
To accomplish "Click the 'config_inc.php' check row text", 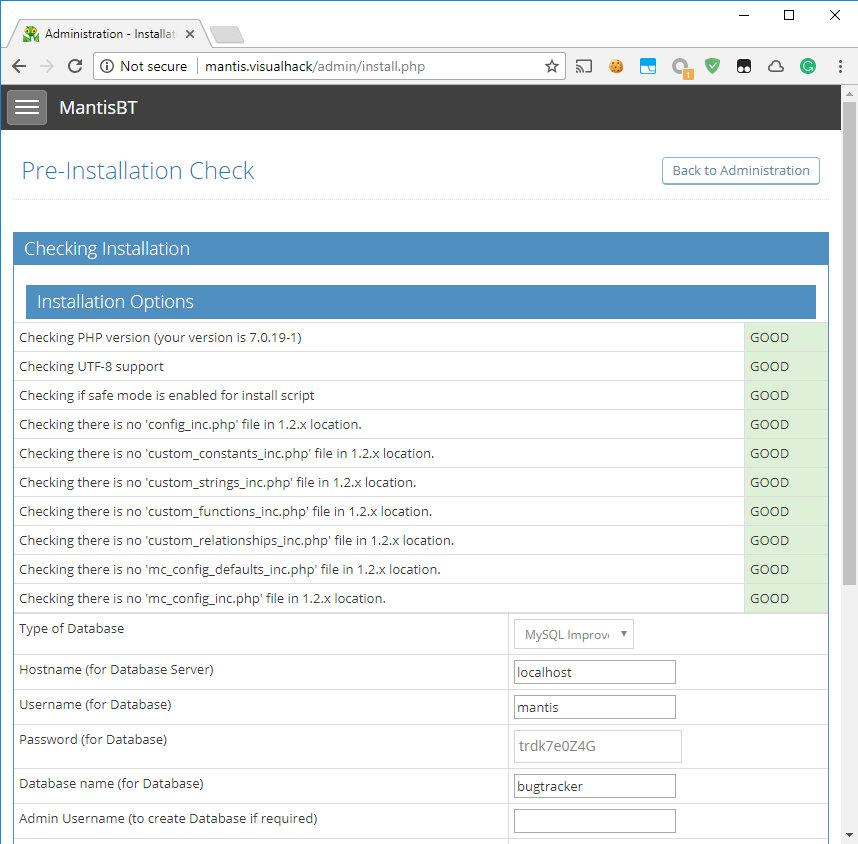I will click(190, 424).
